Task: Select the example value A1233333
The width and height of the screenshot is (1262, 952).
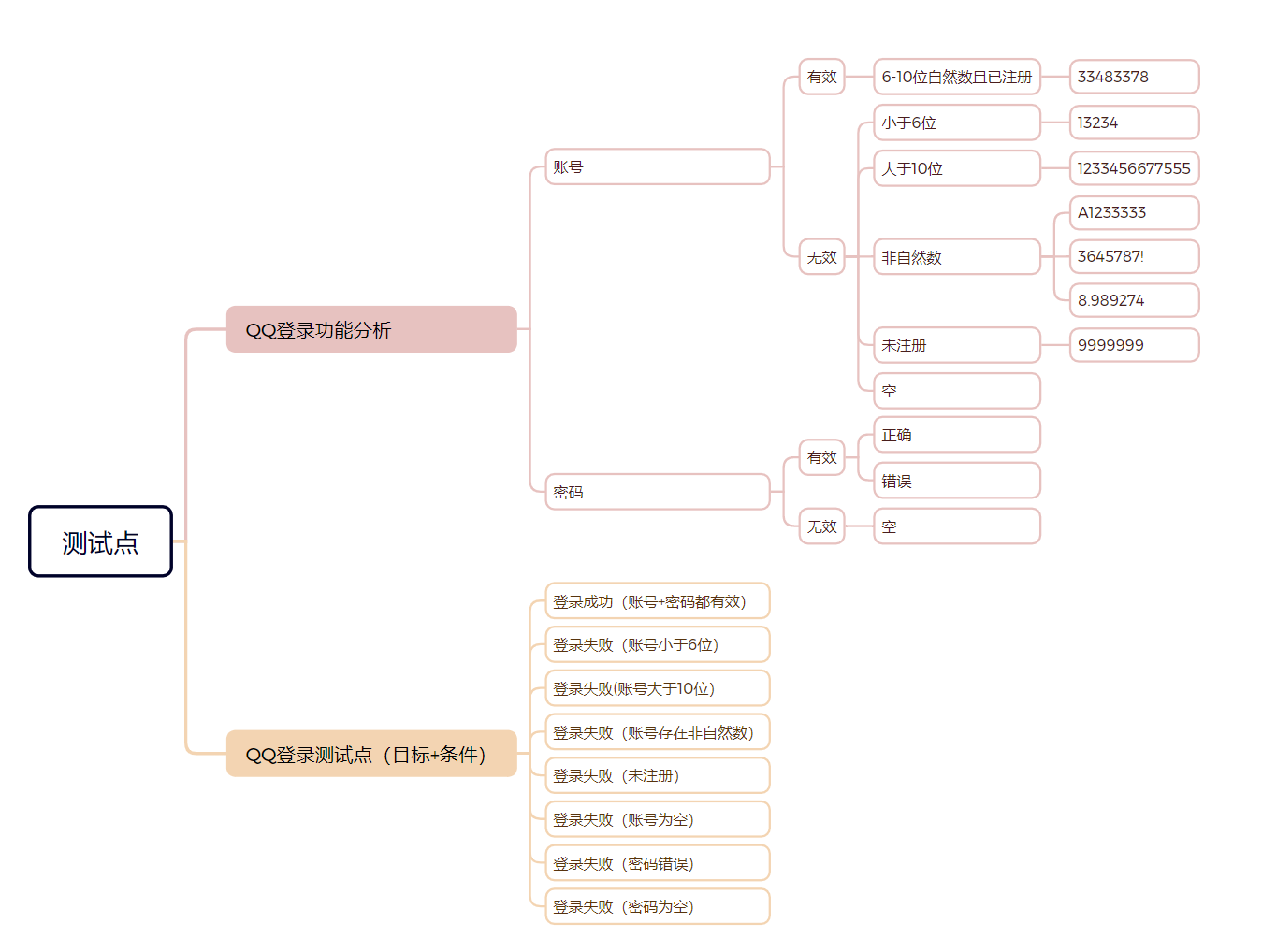Action: (x=1135, y=212)
